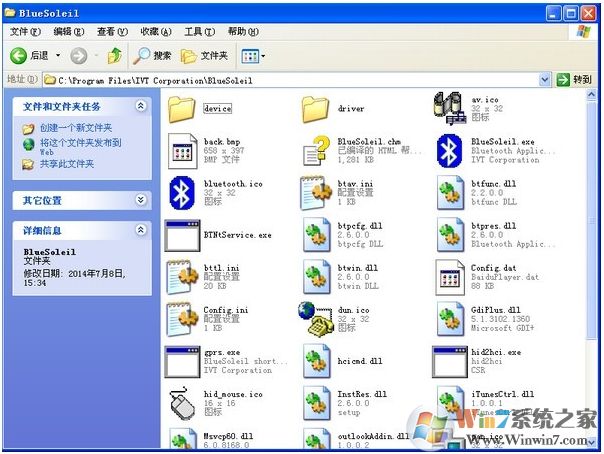Go up one folder level
The width and height of the screenshot is (604, 454).
click(x=115, y=56)
